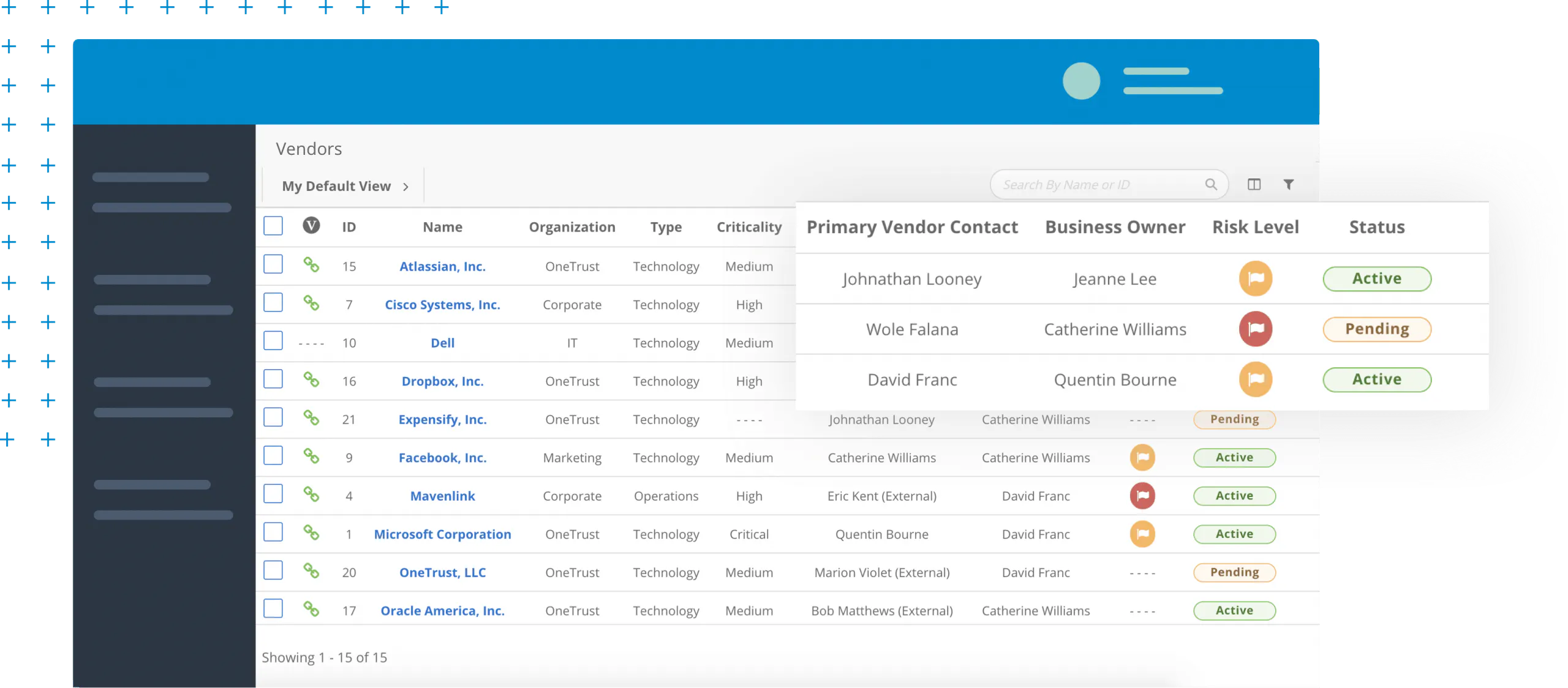
Task: Open the filter icon beside the search bar
Action: click(1289, 184)
